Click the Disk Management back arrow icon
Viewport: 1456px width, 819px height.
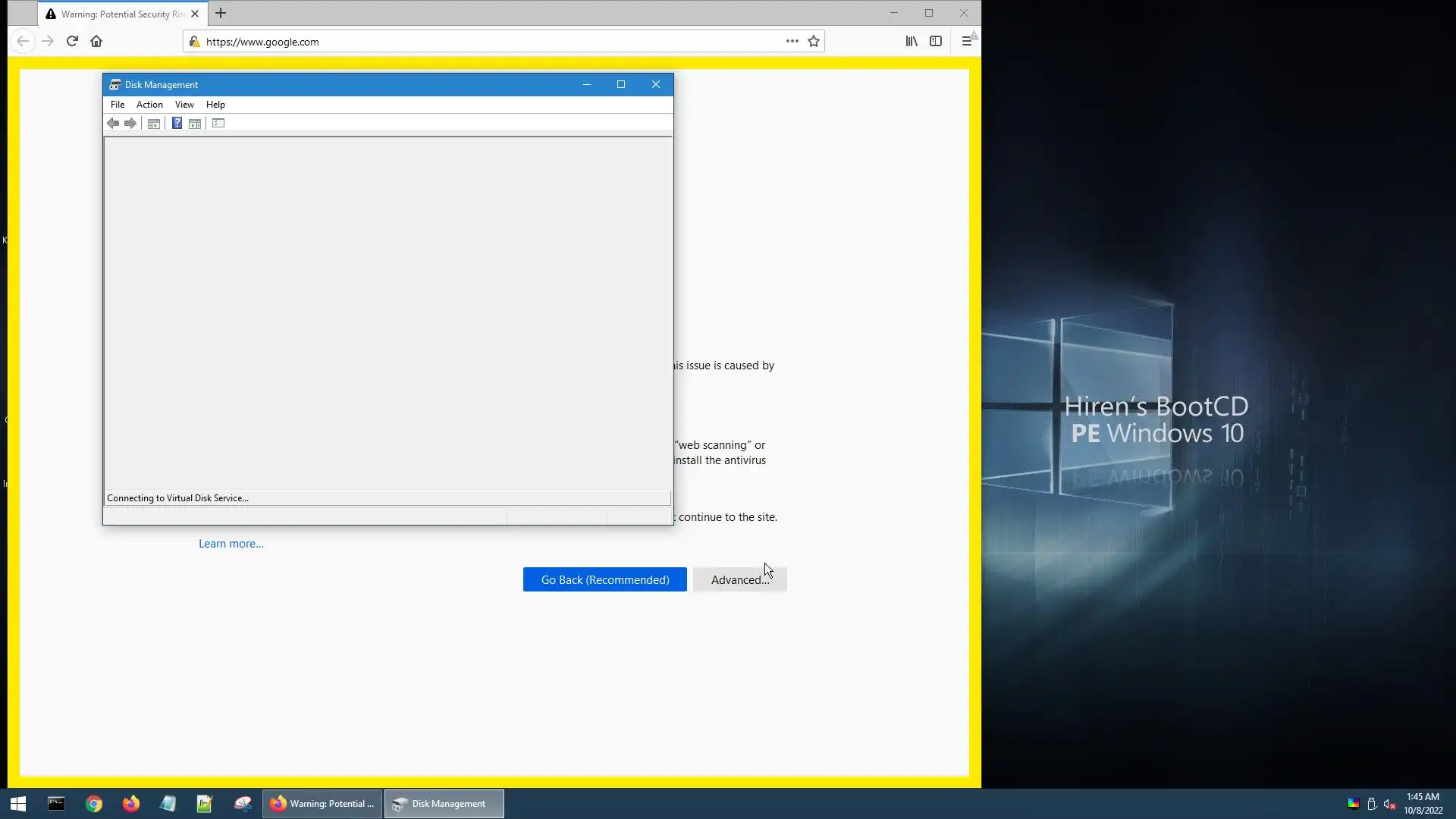click(x=113, y=124)
